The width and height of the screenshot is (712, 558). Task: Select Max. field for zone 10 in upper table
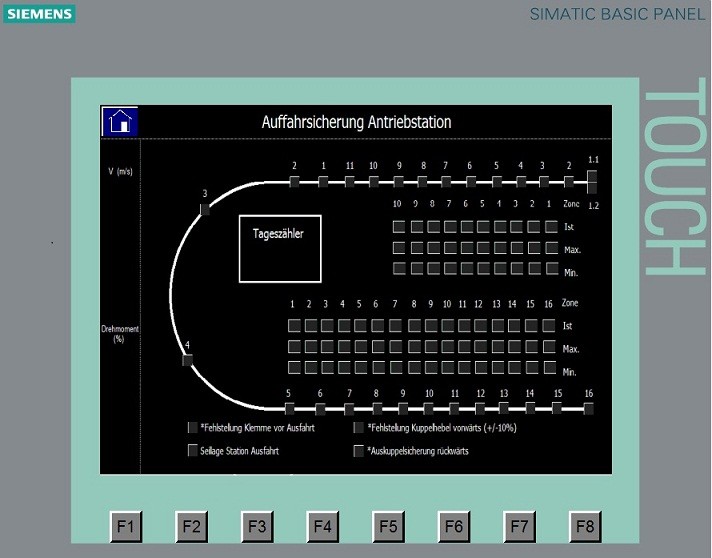click(399, 248)
